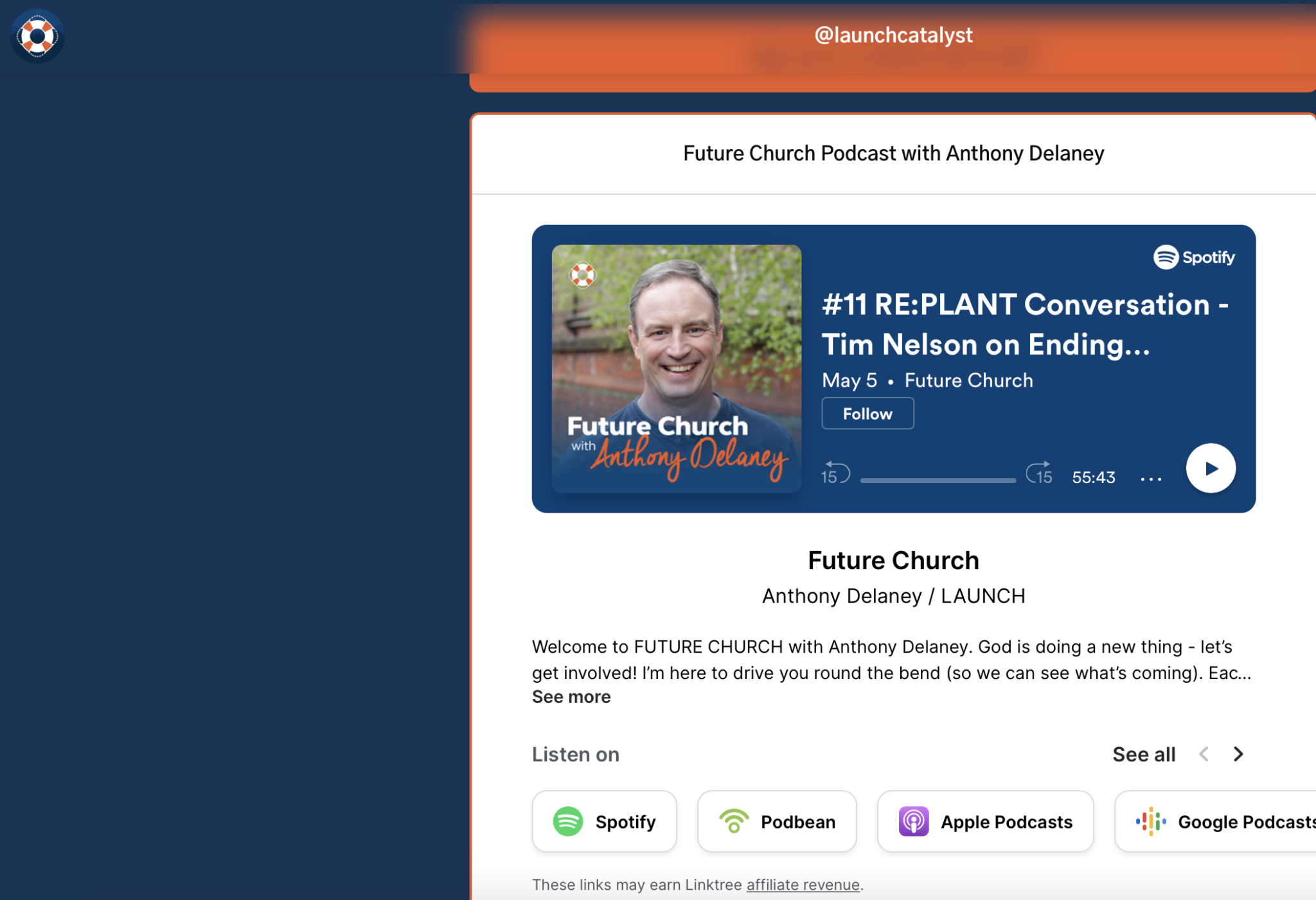Open the three-dot more options menu
1316x900 pixels.
click(x=1150, y=477)
